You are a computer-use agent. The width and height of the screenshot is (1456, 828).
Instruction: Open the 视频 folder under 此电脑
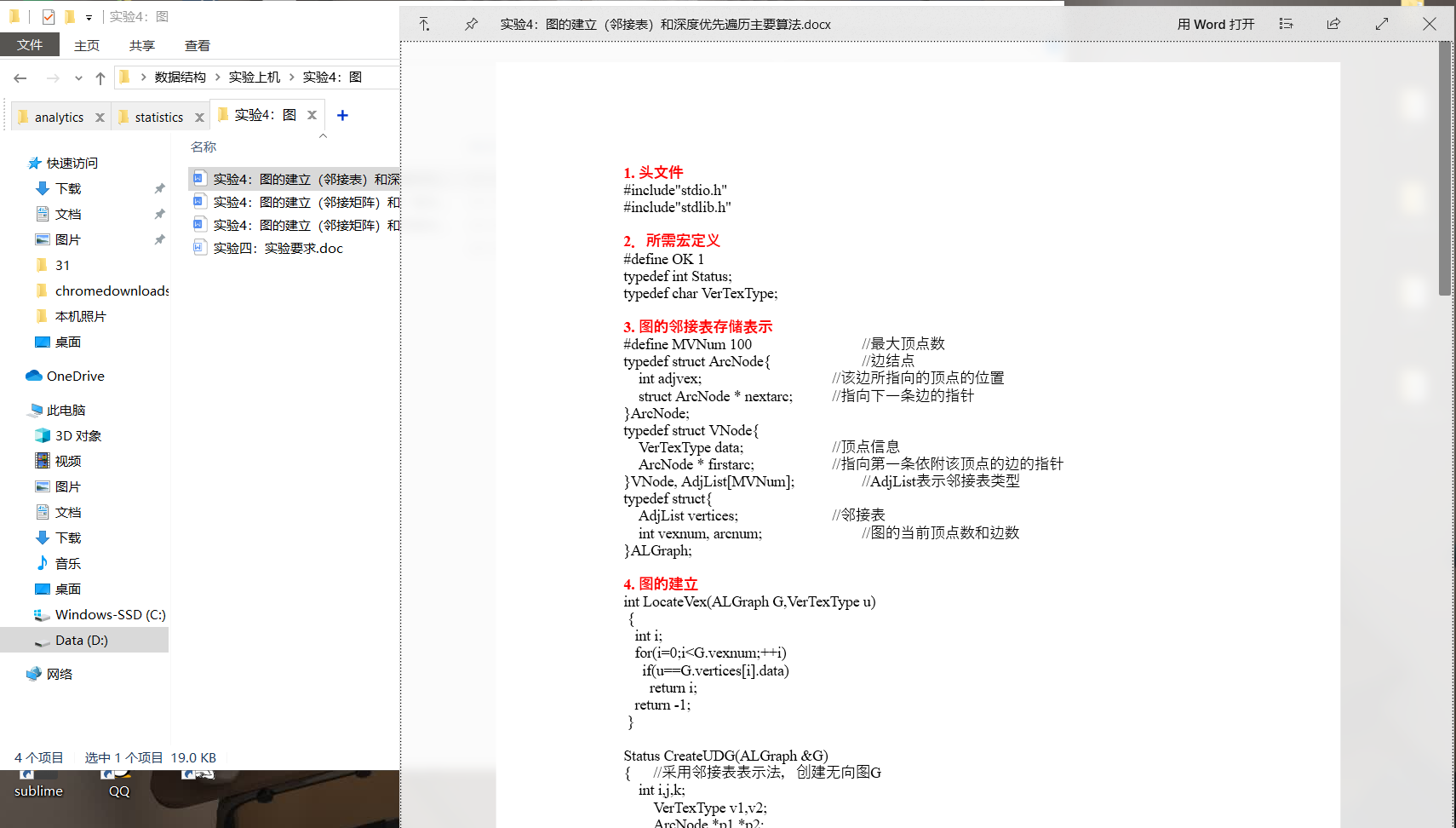[68, 461]
